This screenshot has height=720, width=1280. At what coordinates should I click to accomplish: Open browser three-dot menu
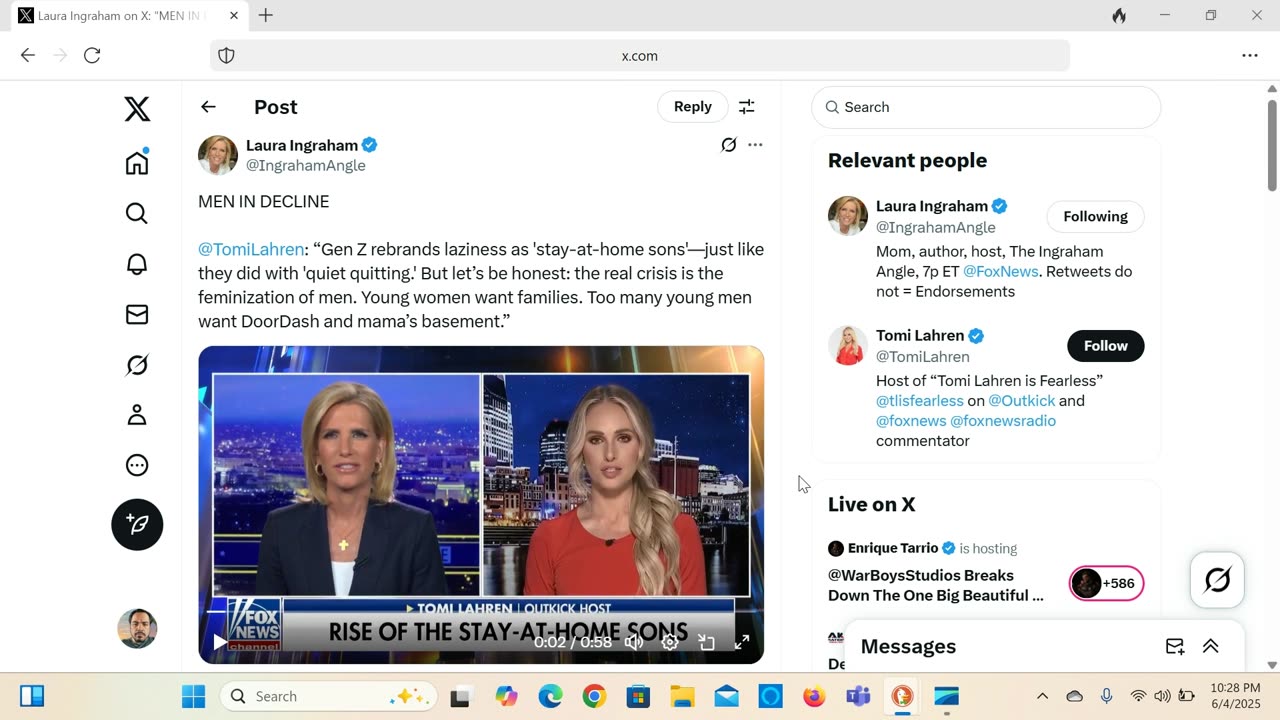pyautogui.click(x=1250, y=56)
